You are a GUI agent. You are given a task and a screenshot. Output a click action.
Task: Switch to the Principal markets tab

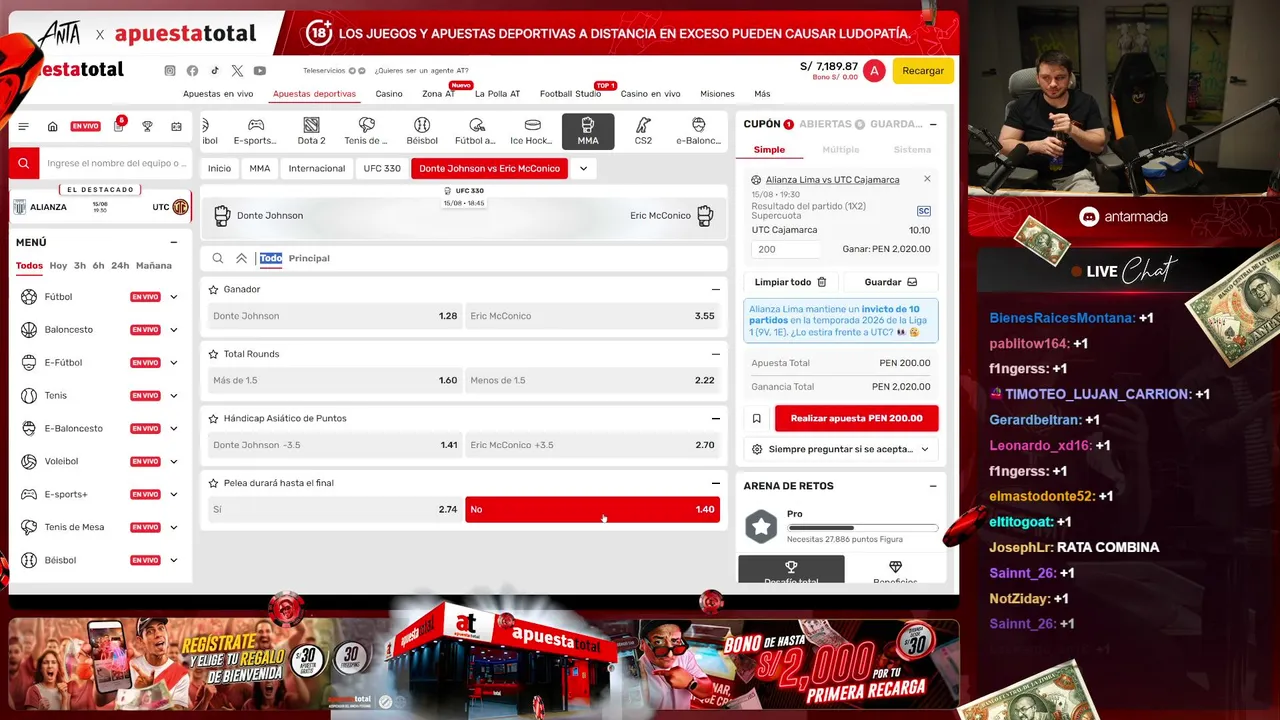(309, 258)
